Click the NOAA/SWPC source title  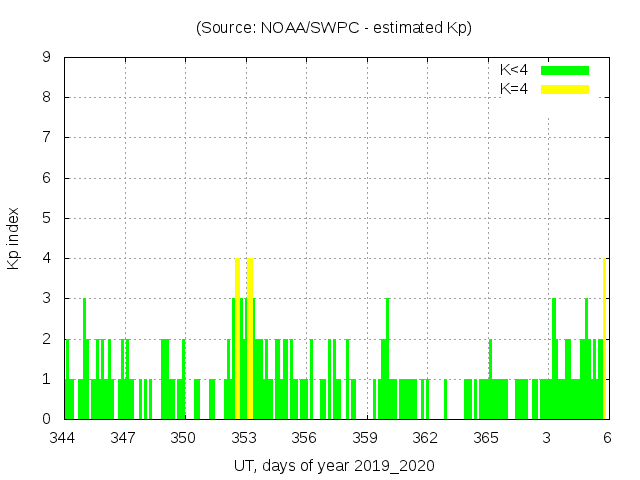[x=334, y=28]
